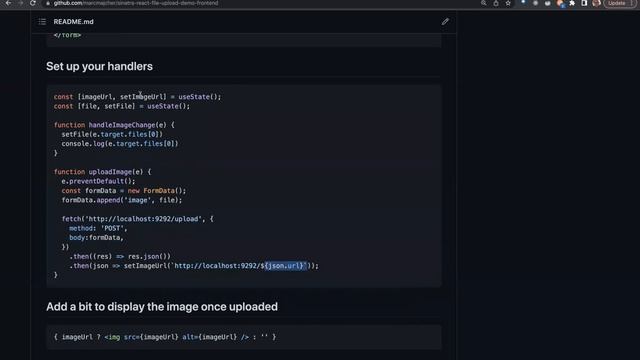Screen dimensions: 640x360
Task: Click the README.md file title
Action: click(x=73, y=22)
